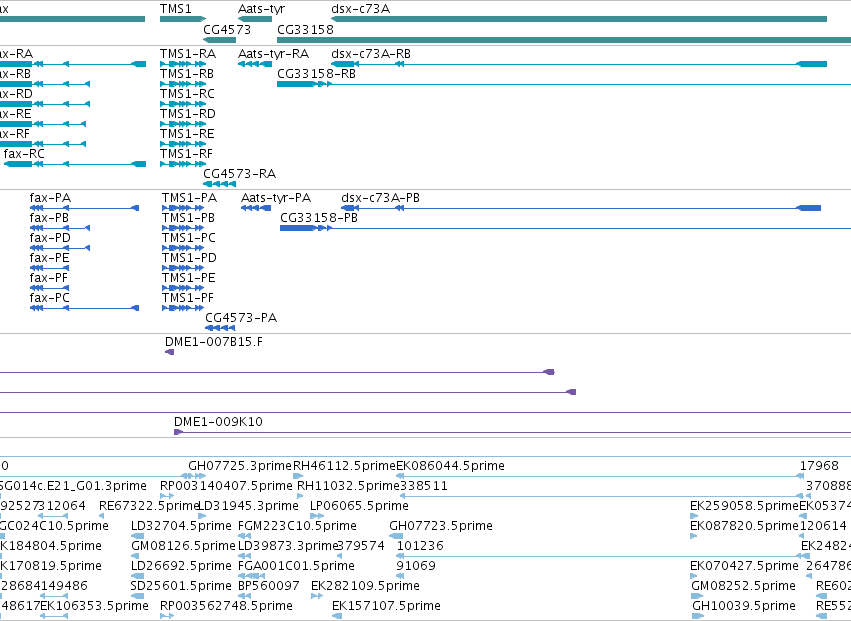Select the teal gene bar under CG4573
The height and width of the screenshot is (621, 851).
(x=219, y=40)
